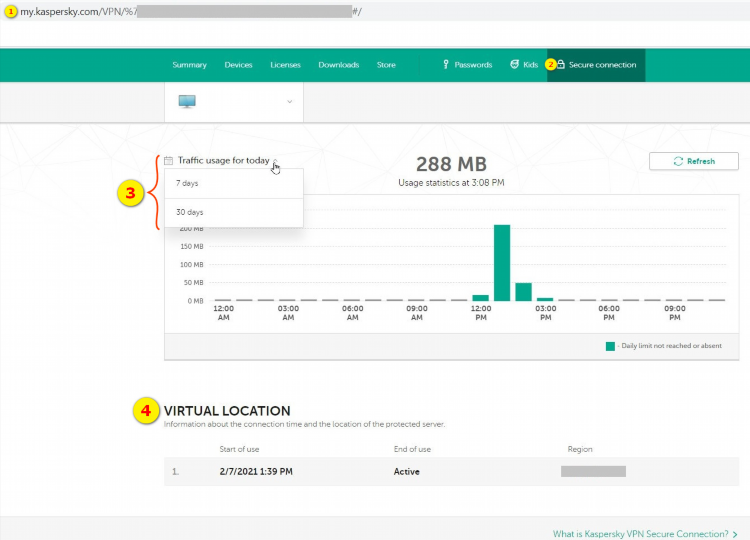The image size is (750, 540).
Task: Expand the device selector chevron
Action: click(x=289, y=101)
